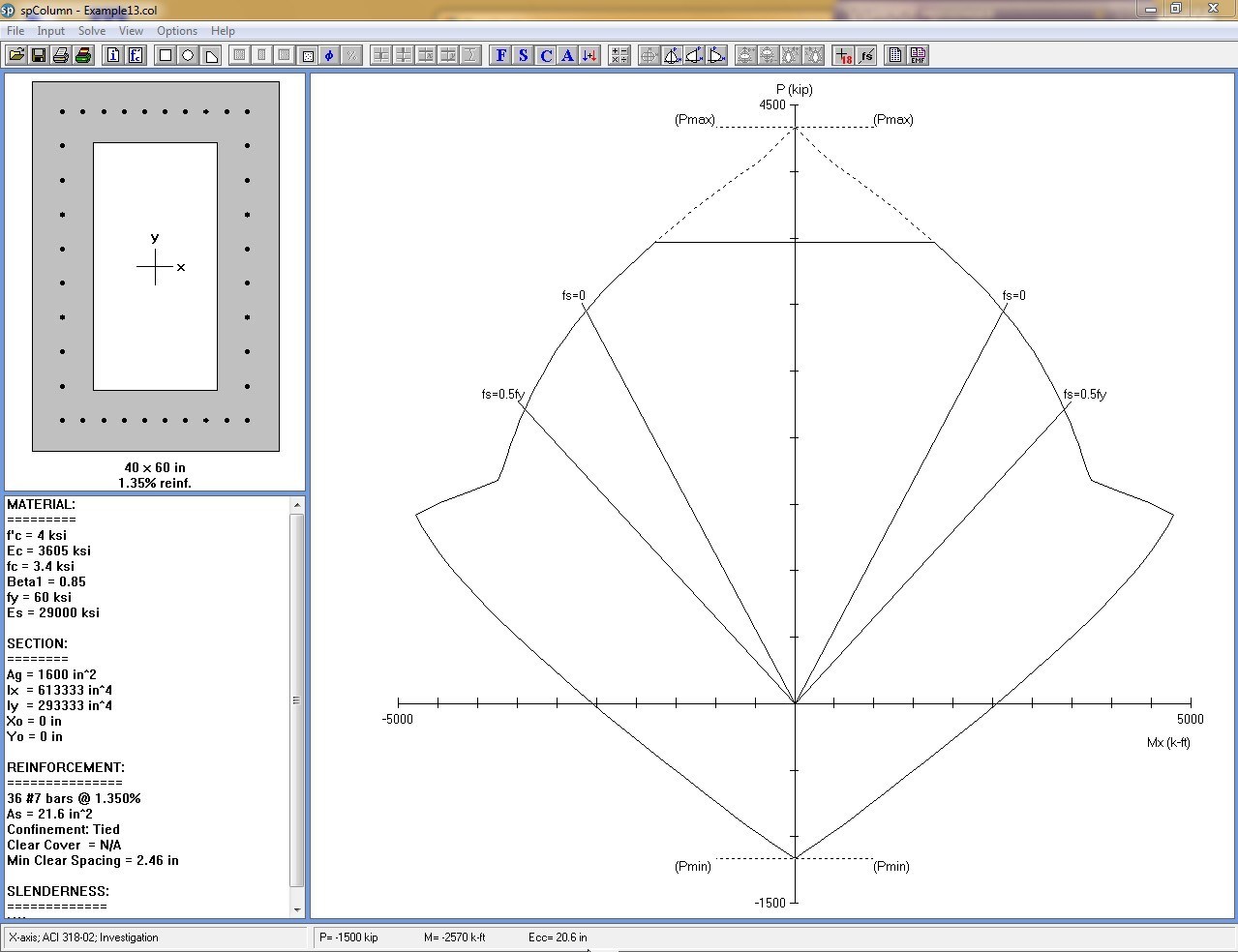Print using the white printer icon

point(61,55)
